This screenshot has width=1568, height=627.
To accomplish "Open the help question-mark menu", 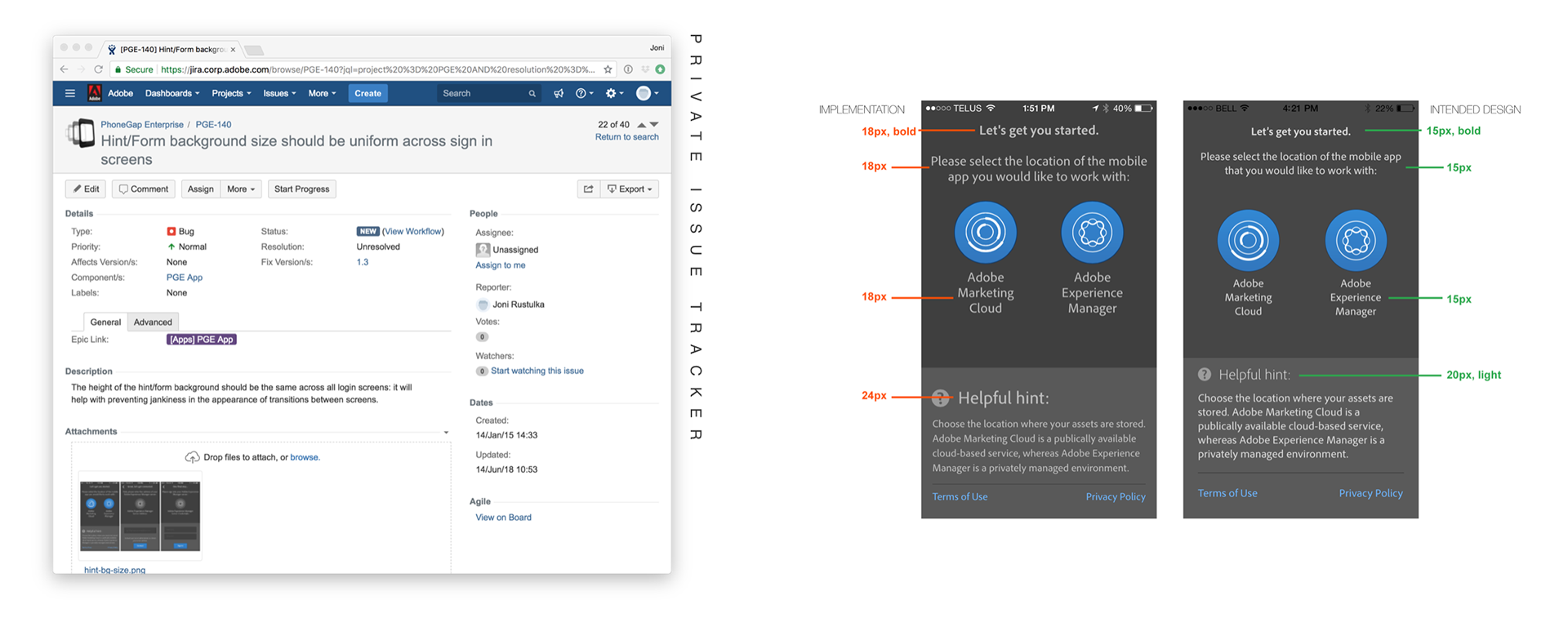I will [x=583, y=93].
